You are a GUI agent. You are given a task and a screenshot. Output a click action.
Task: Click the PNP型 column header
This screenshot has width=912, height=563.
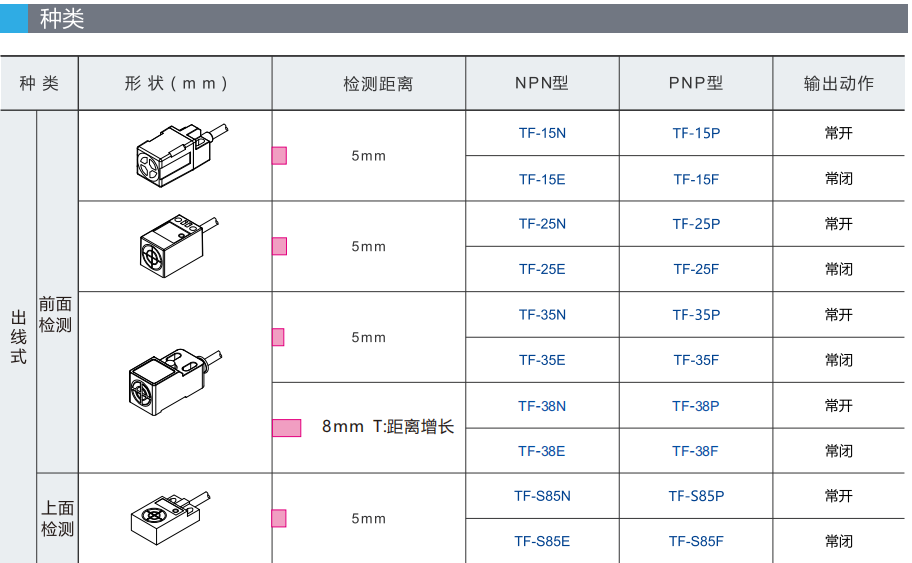click(696, 83)
